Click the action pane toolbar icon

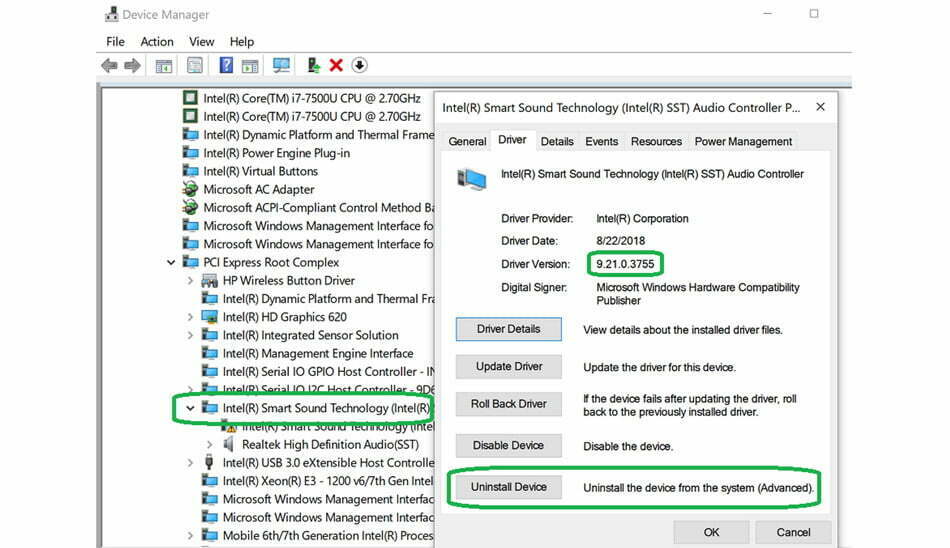[x=250, y=66]
